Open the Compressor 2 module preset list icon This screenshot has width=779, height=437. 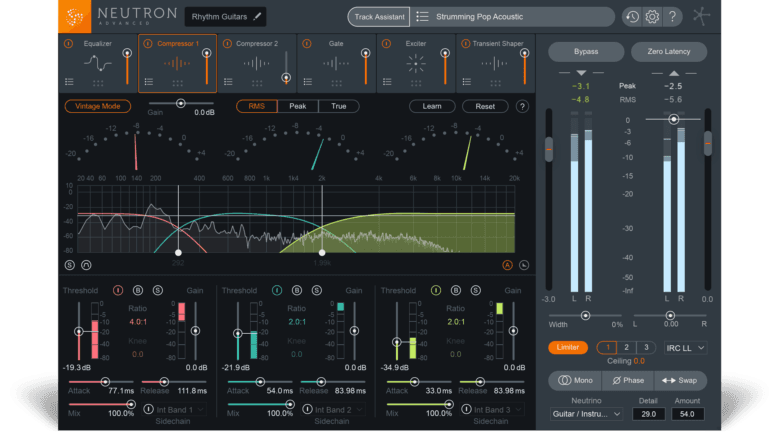pyautogui.click(x=228, y=81)
